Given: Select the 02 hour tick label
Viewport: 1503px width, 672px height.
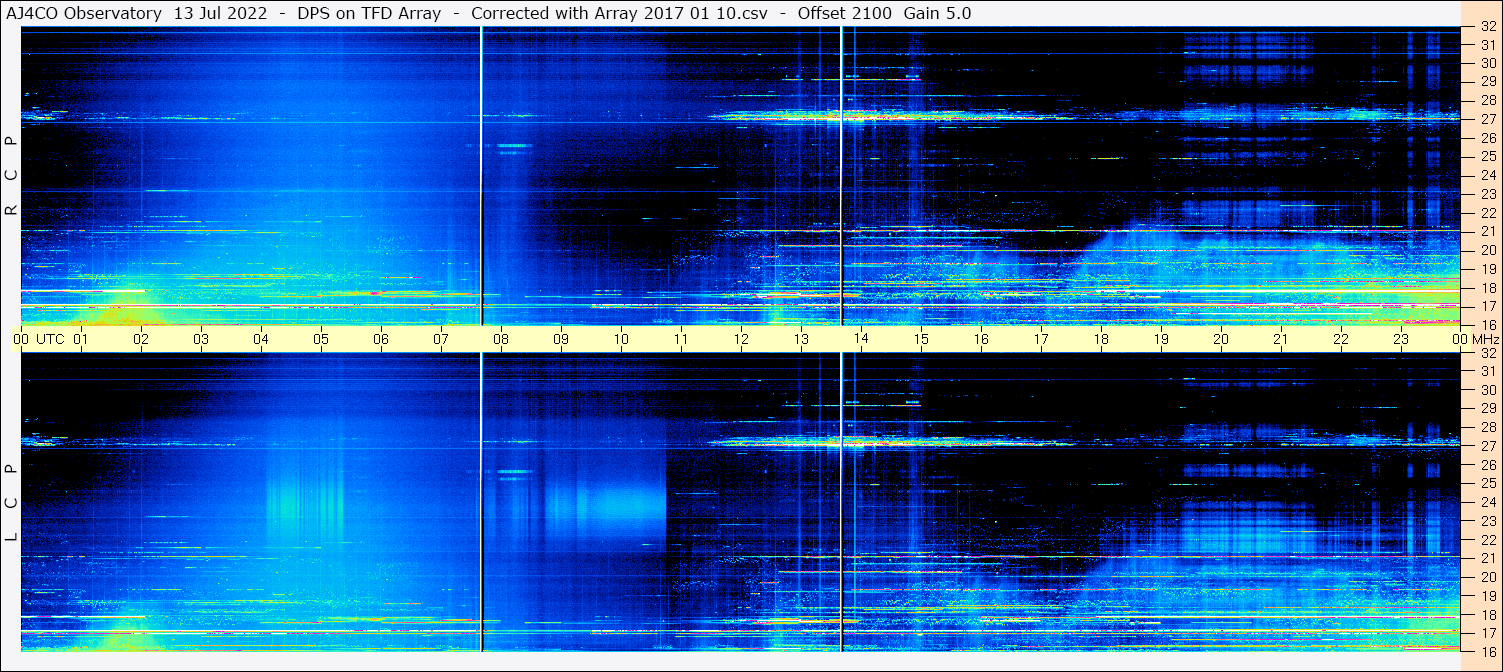Looking at the screenshot, I should (141, 339).
